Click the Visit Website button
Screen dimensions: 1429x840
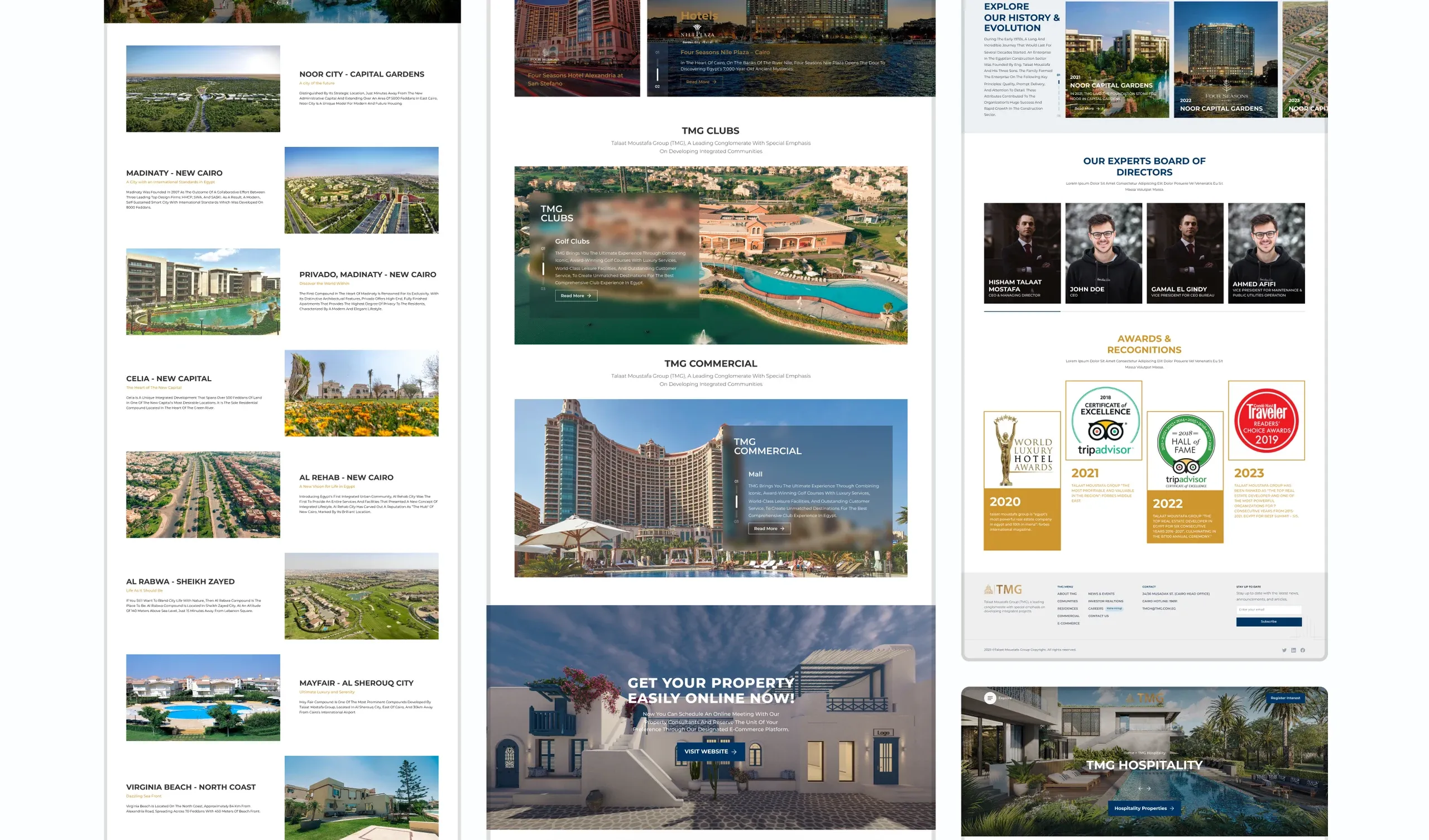tap(710, 751)
